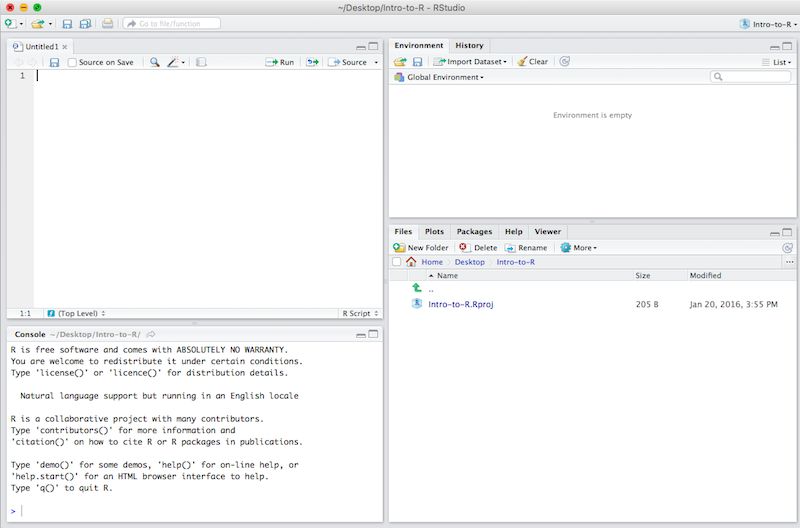Click the Print icon in main toolbar
Viewport: 800px width, 528px height.
click(x=107, y=23)
